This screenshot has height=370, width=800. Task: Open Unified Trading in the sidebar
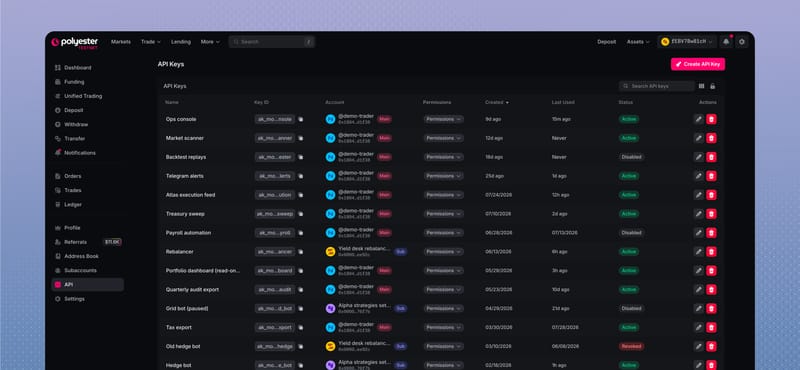[x=88, y=96]
